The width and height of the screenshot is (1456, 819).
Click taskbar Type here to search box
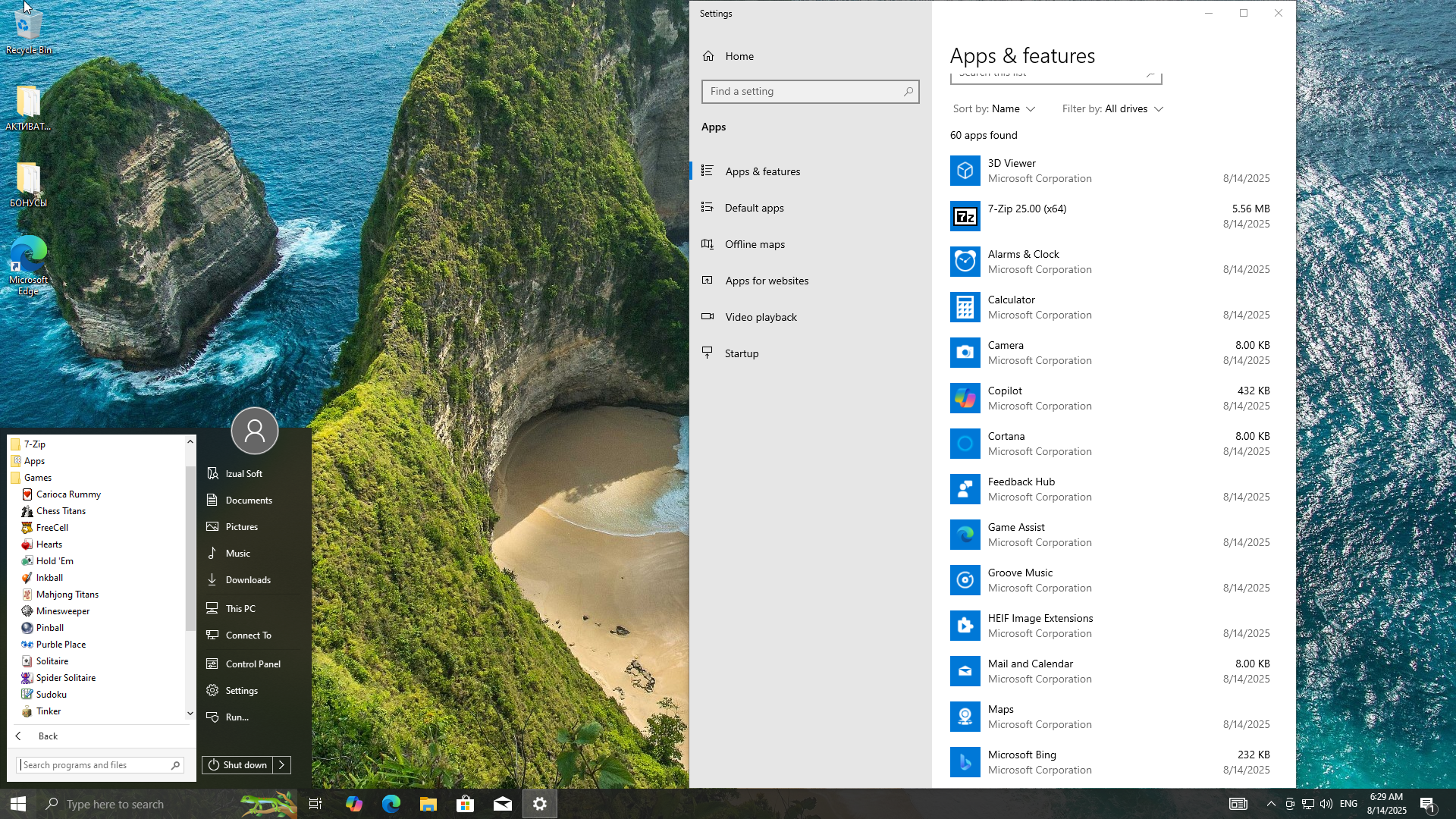[x=167, y=804]
